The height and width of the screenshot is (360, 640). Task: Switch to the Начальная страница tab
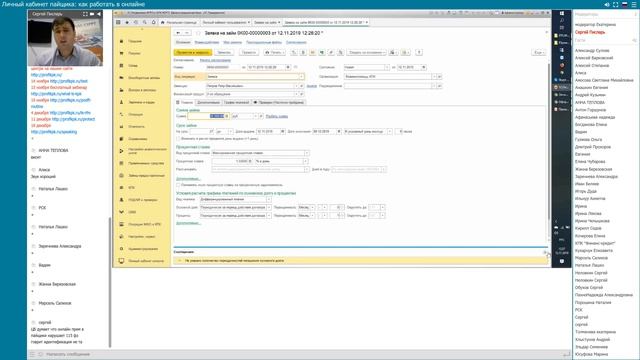pos(178,22)
